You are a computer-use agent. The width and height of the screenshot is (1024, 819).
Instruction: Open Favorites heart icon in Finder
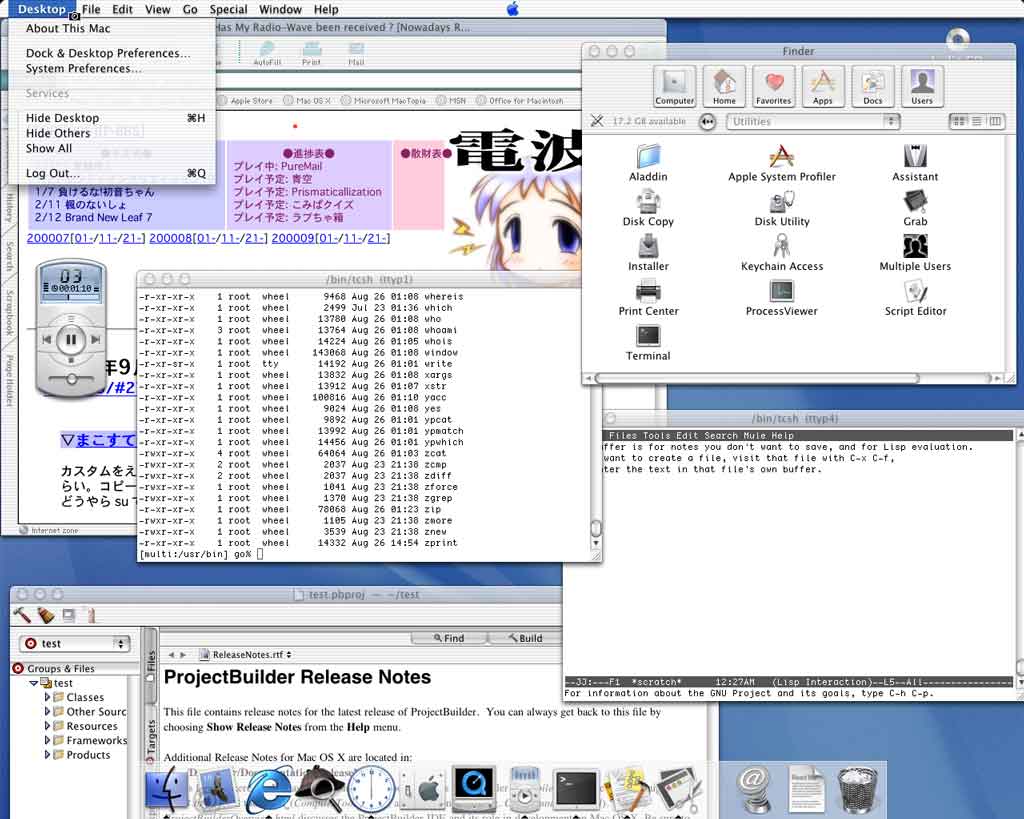(773, 86)
